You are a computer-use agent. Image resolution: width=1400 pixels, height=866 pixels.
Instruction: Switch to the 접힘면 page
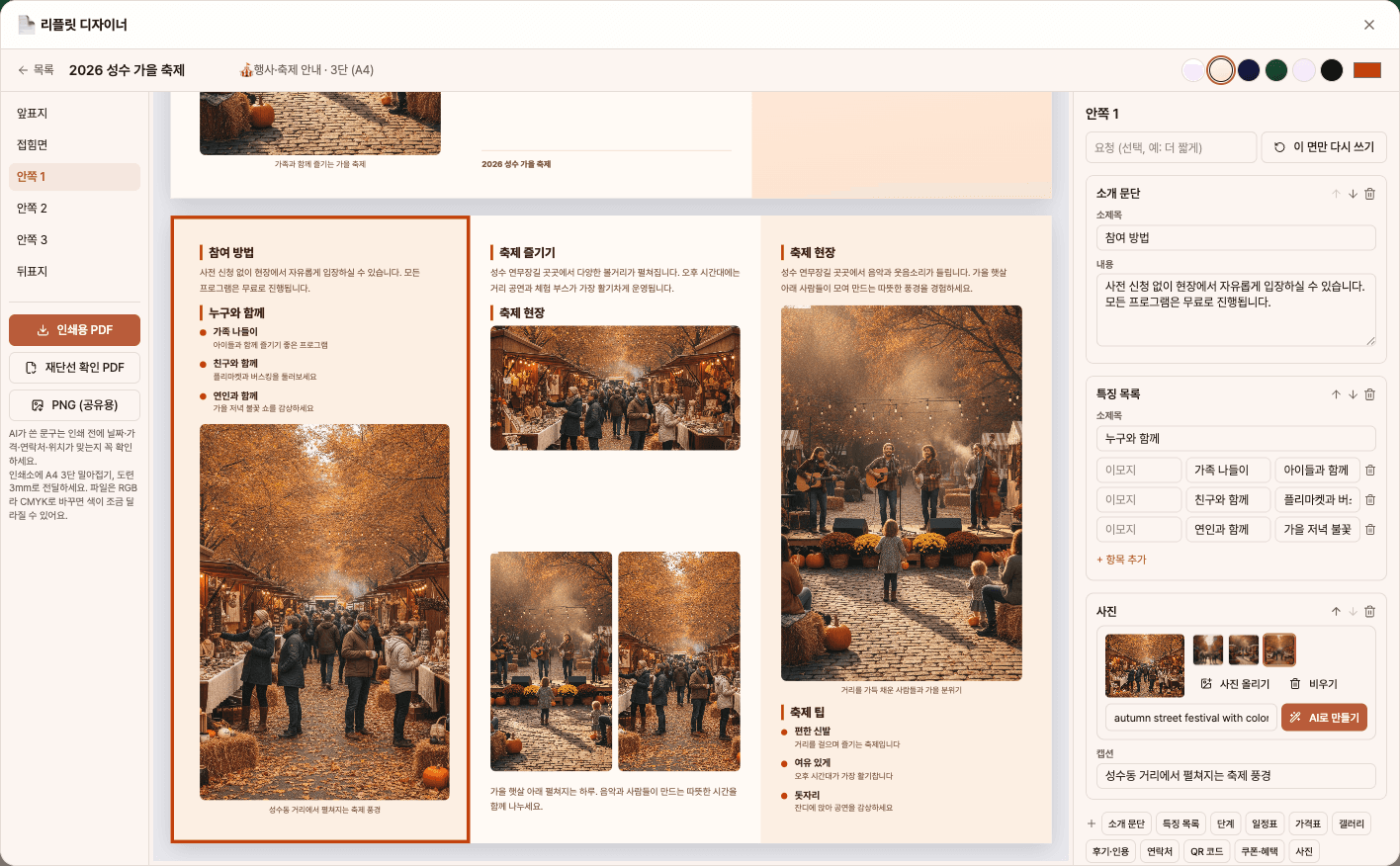tap(74, 145)
